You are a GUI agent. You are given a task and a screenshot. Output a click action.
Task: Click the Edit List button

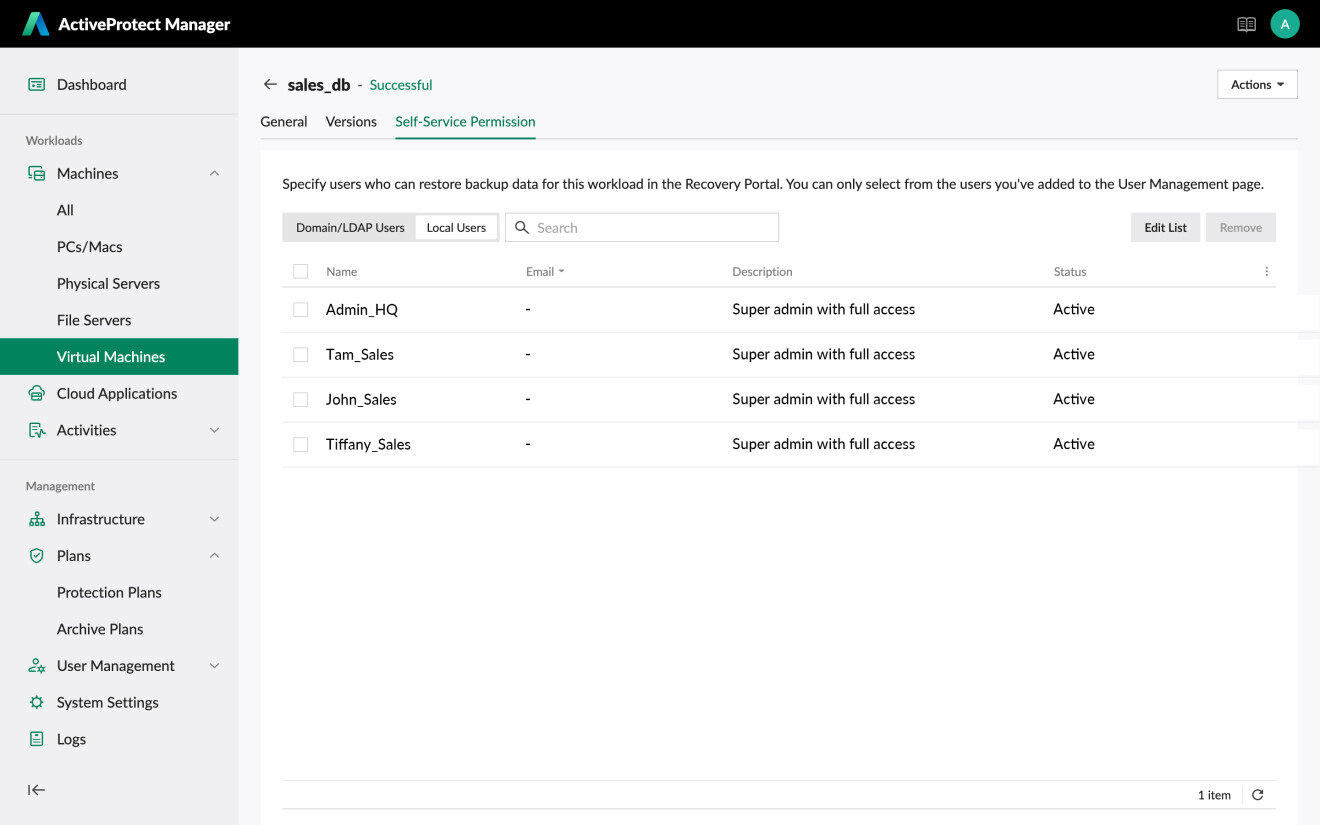click(1165, 228)
